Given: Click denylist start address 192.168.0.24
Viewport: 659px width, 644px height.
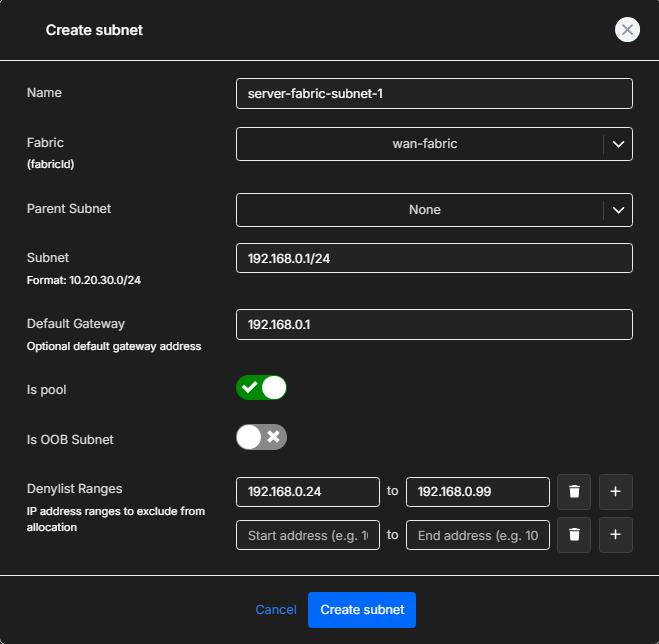Looking at the screenshot, I should coord(308,492).
